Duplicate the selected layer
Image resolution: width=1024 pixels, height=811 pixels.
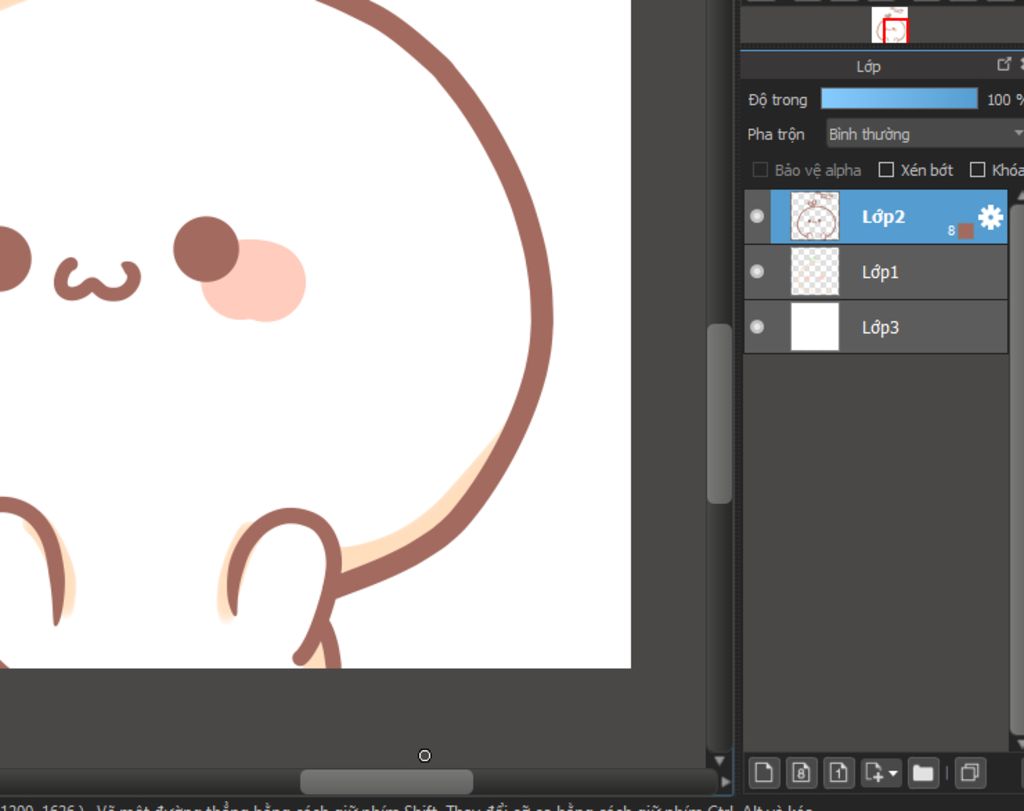click(970, 773)
